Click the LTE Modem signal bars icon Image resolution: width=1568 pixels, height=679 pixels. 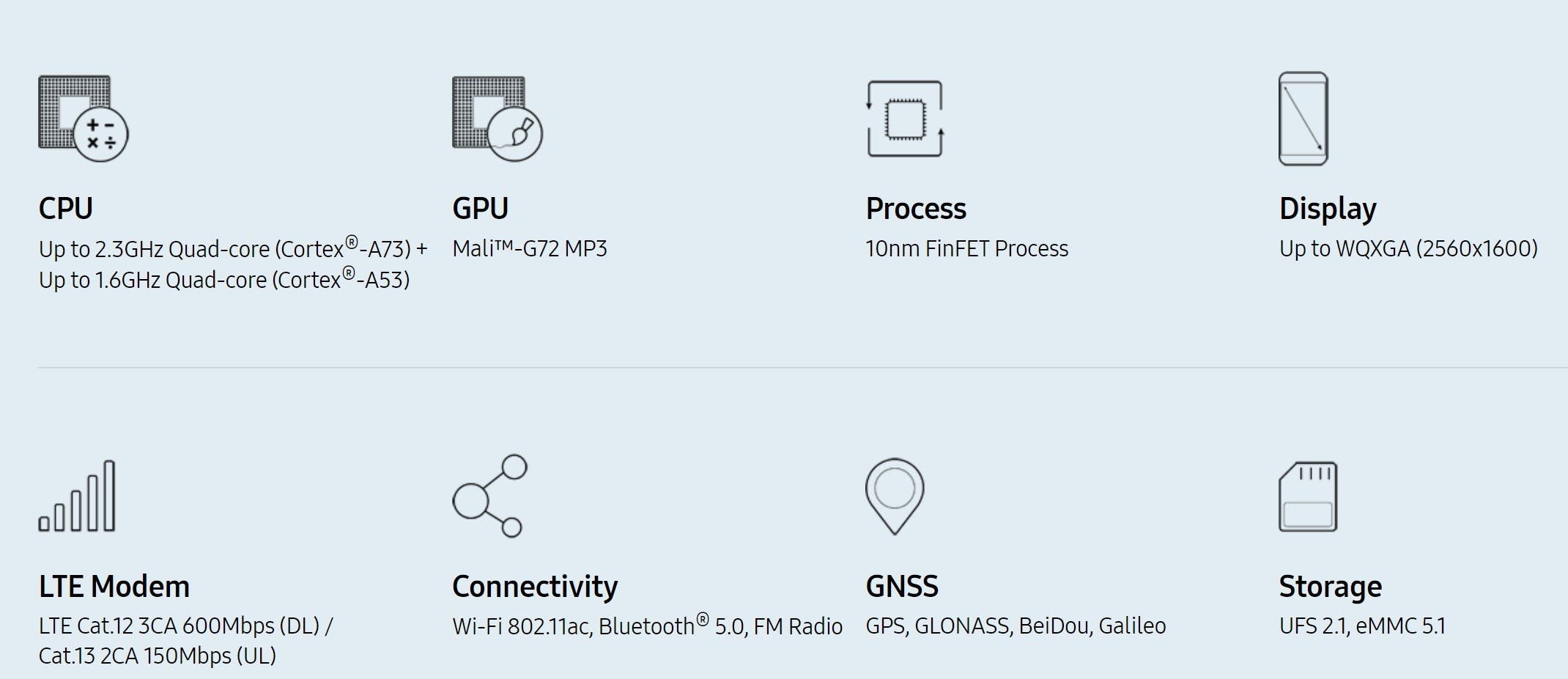(77, 496)
